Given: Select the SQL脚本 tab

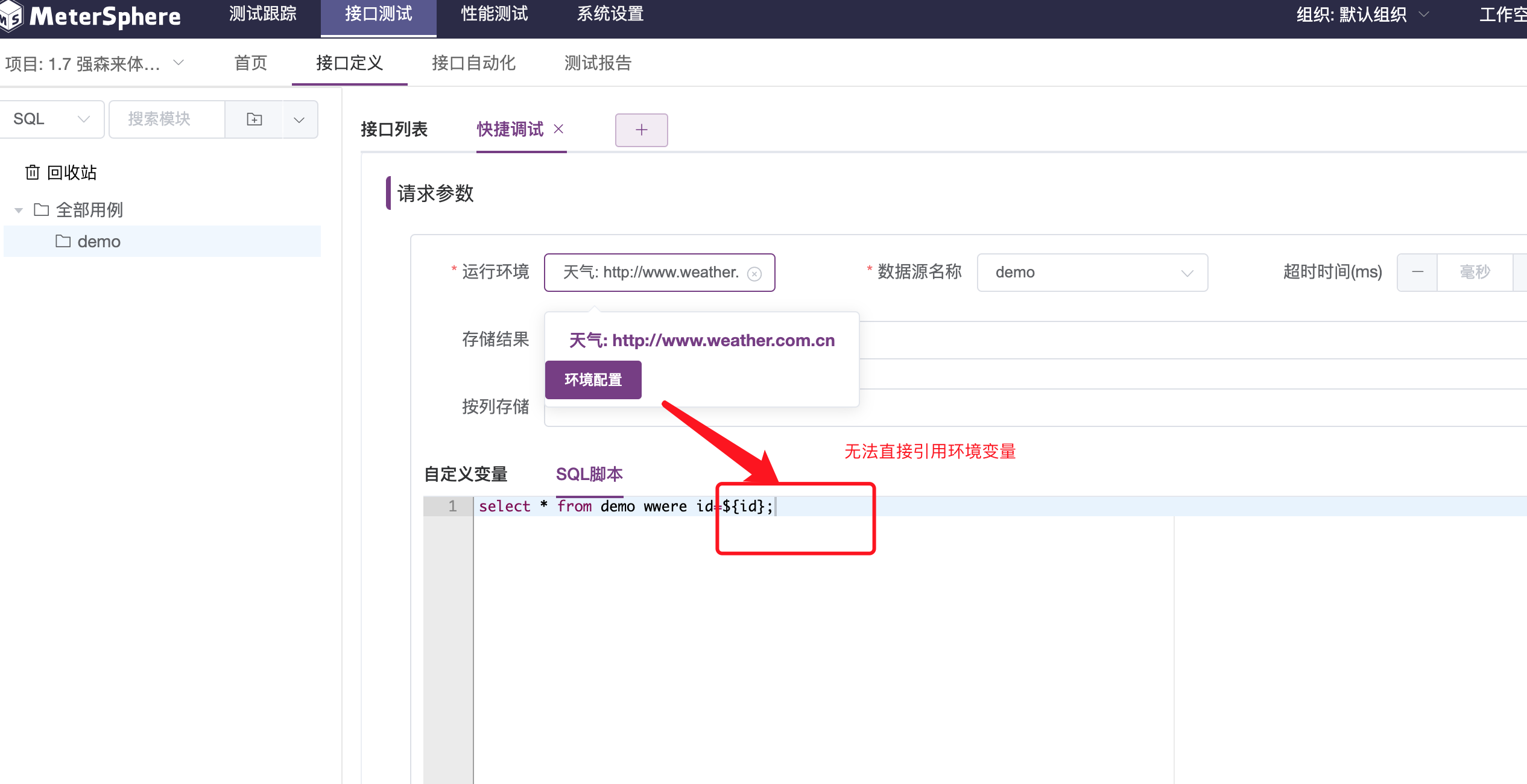Looking at the screenshot, I should click(x=589, y=474).
